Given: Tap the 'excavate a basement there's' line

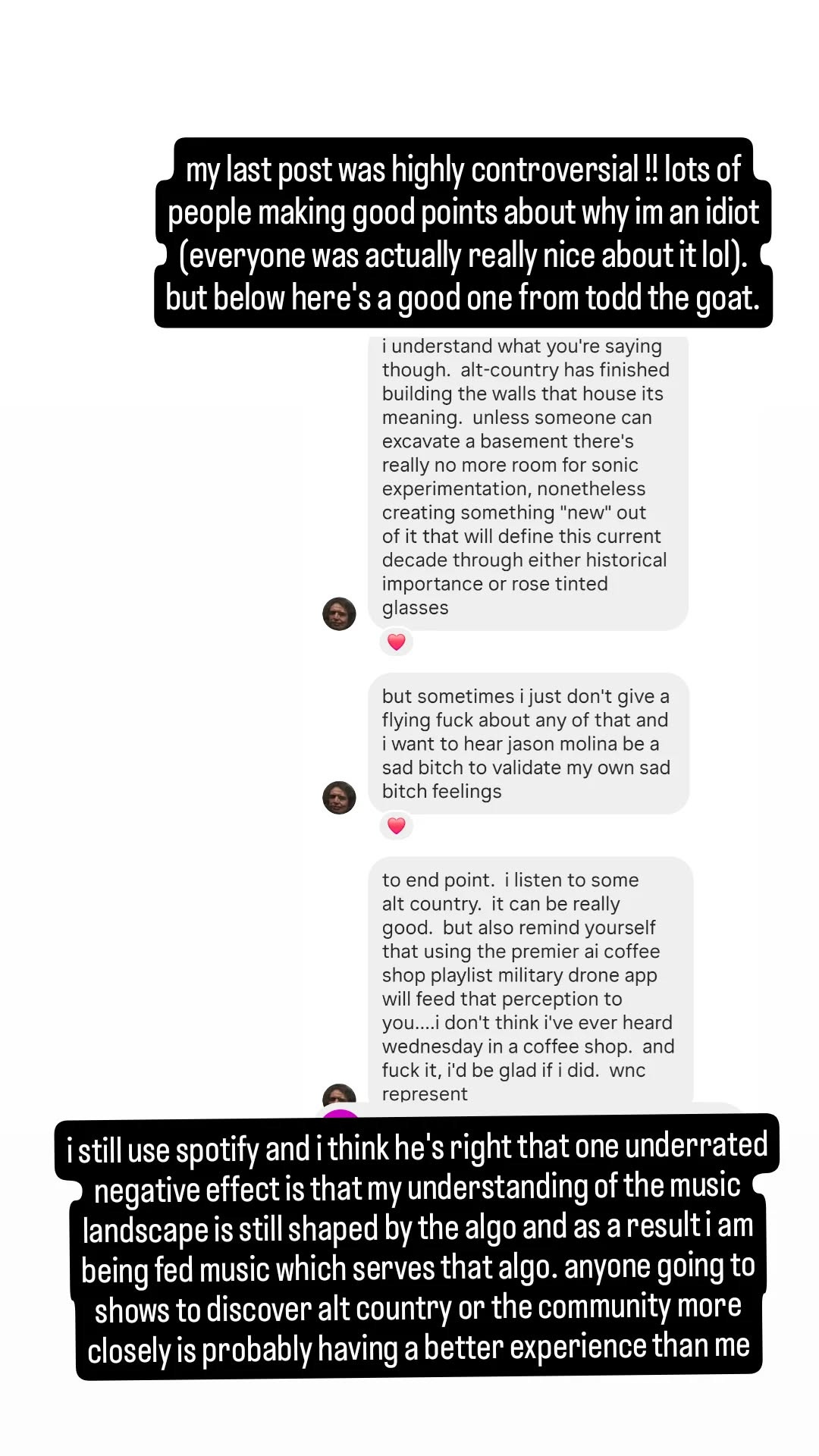Looking at the screenshot, I should click(x=507, y=441).
